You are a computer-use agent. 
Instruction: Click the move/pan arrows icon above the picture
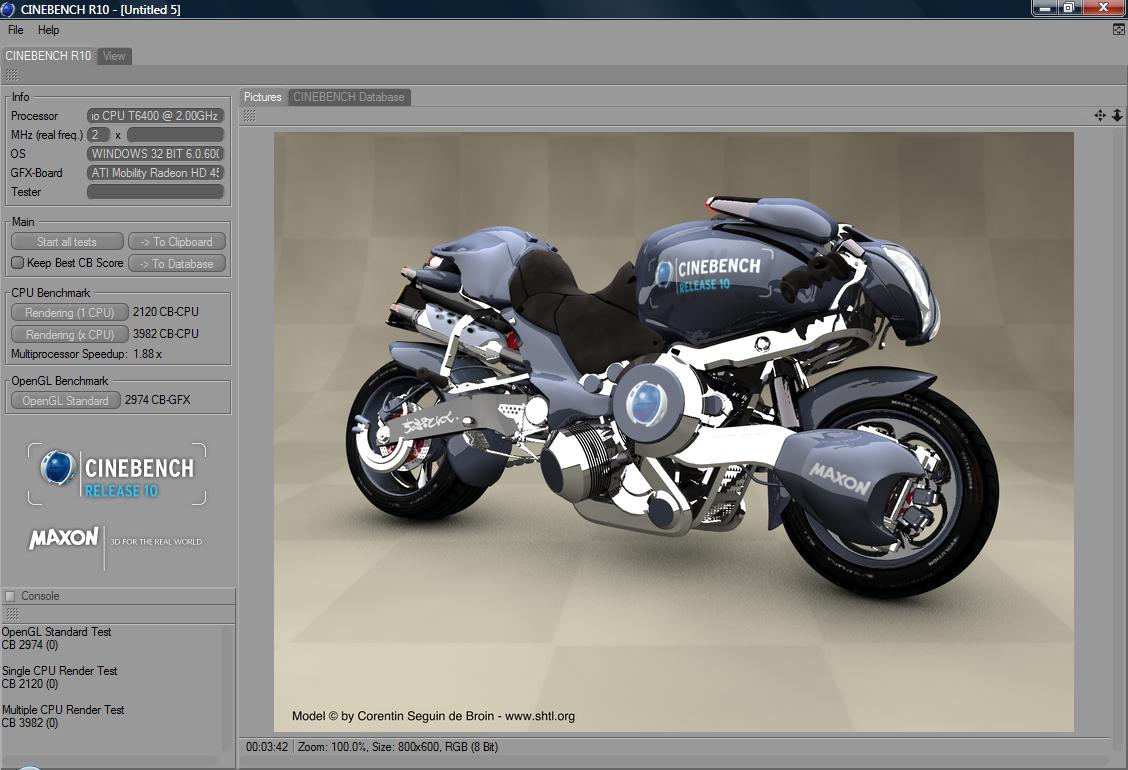coord(1100,115)
